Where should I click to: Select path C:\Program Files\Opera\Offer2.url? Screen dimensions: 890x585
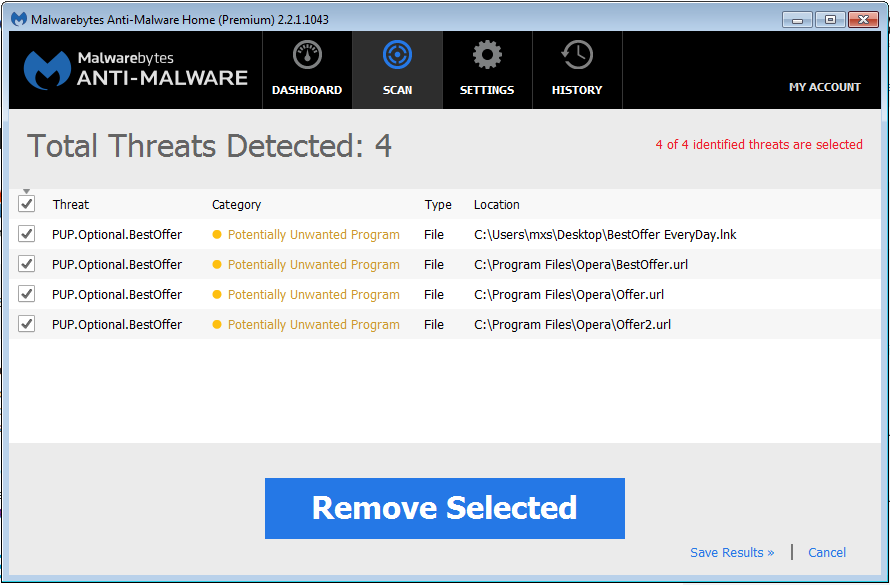tap(572, 325)
